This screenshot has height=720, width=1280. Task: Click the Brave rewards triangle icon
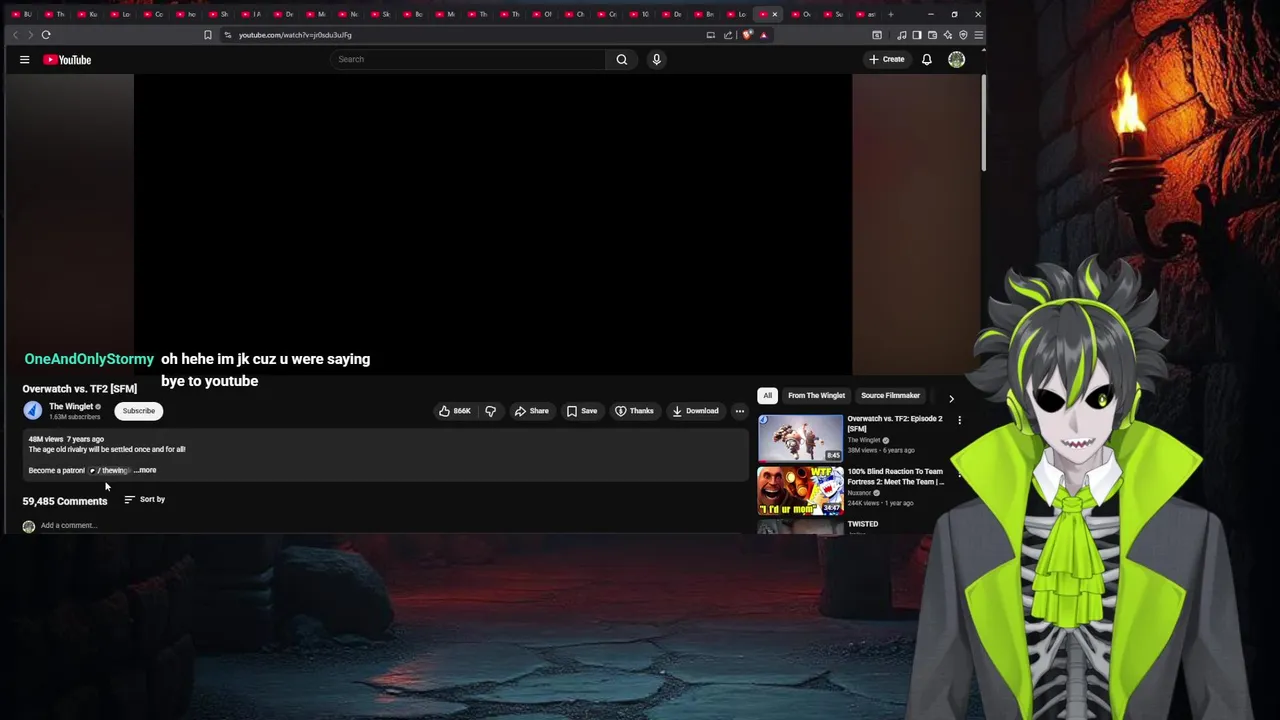click(x=763, y=35)
